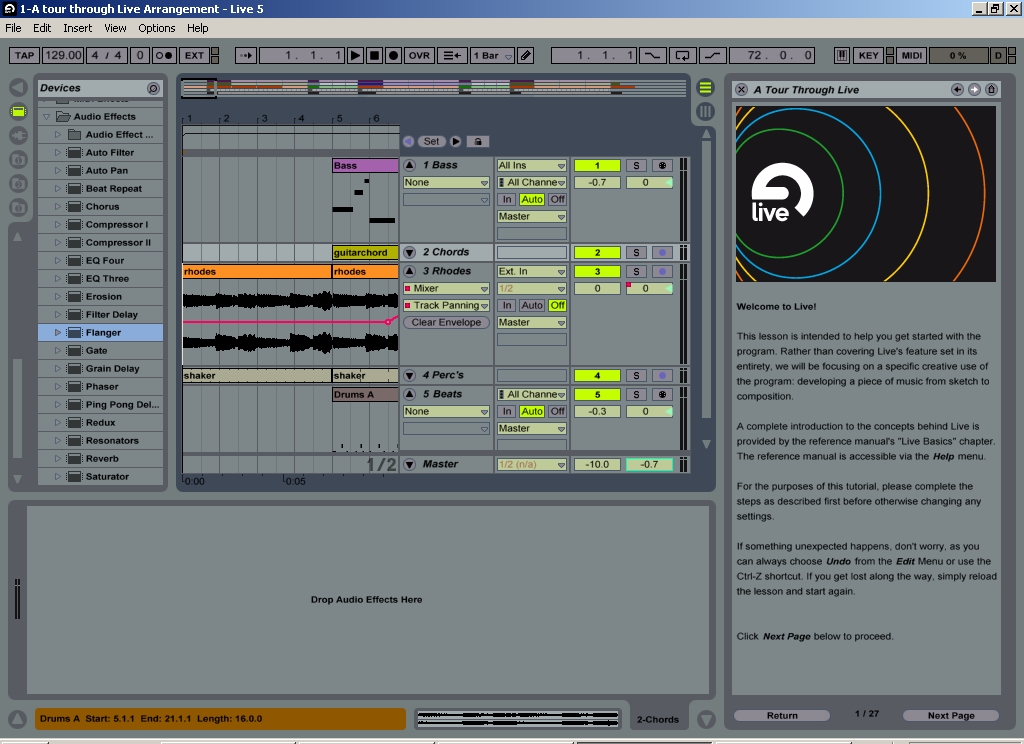Jump to previous locator arrow
Viewport: 1024px width, 744px height.
409,141
